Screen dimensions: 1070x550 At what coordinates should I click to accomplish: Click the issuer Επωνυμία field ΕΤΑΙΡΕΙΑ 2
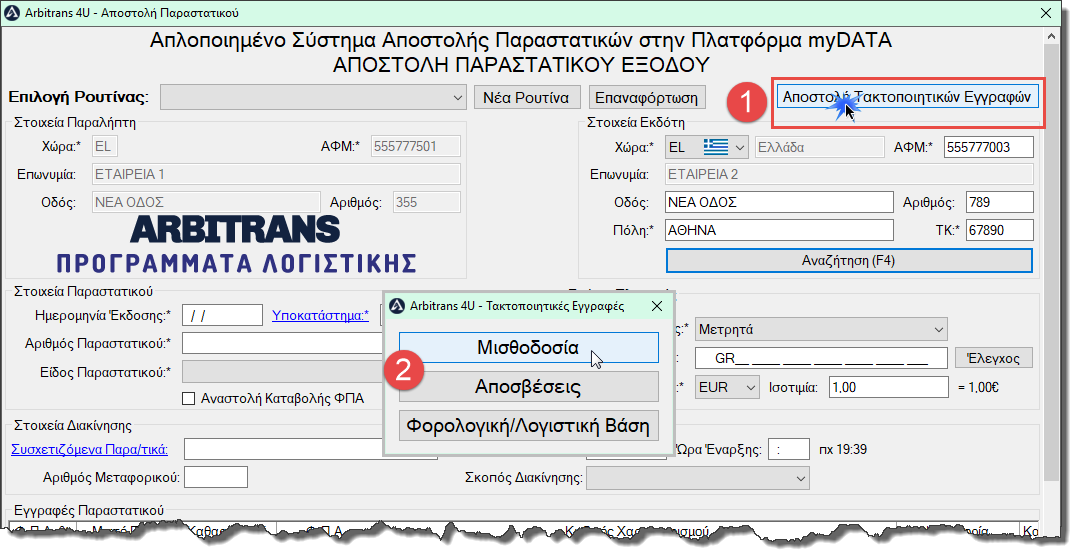(x=850, y=174)
